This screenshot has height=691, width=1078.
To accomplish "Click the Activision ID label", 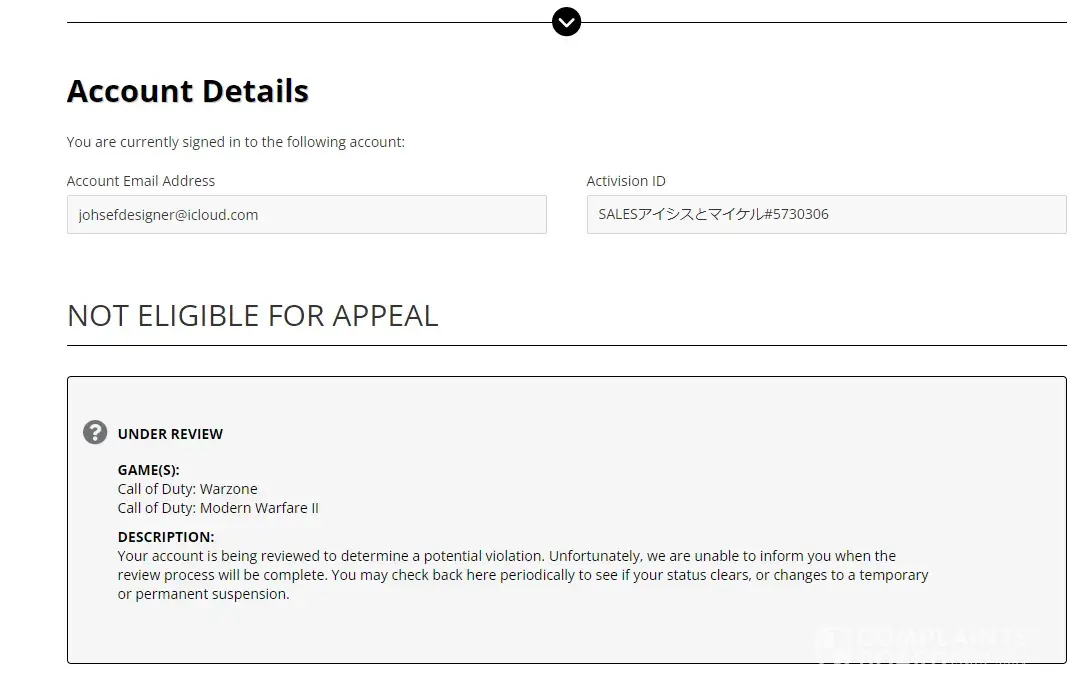I will (626, 181).
